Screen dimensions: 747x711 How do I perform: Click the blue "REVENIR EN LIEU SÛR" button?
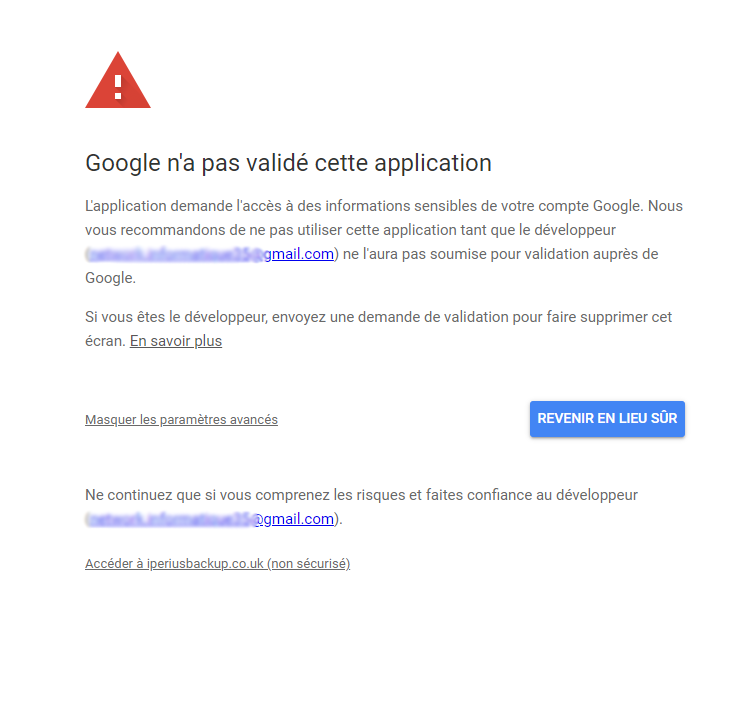[607, 418]
